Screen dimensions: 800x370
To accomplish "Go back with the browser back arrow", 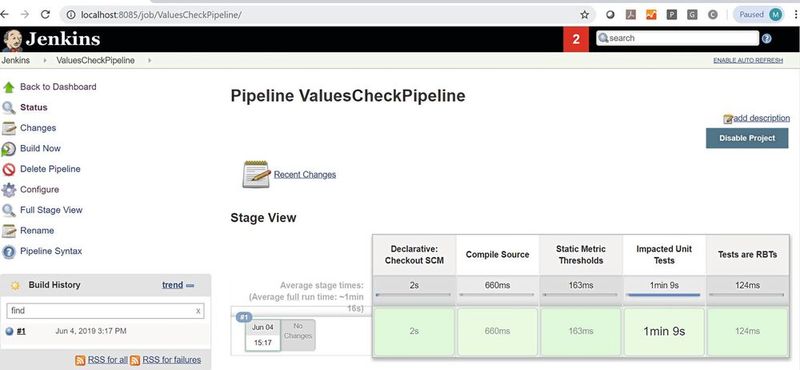I will click(4, 14).
